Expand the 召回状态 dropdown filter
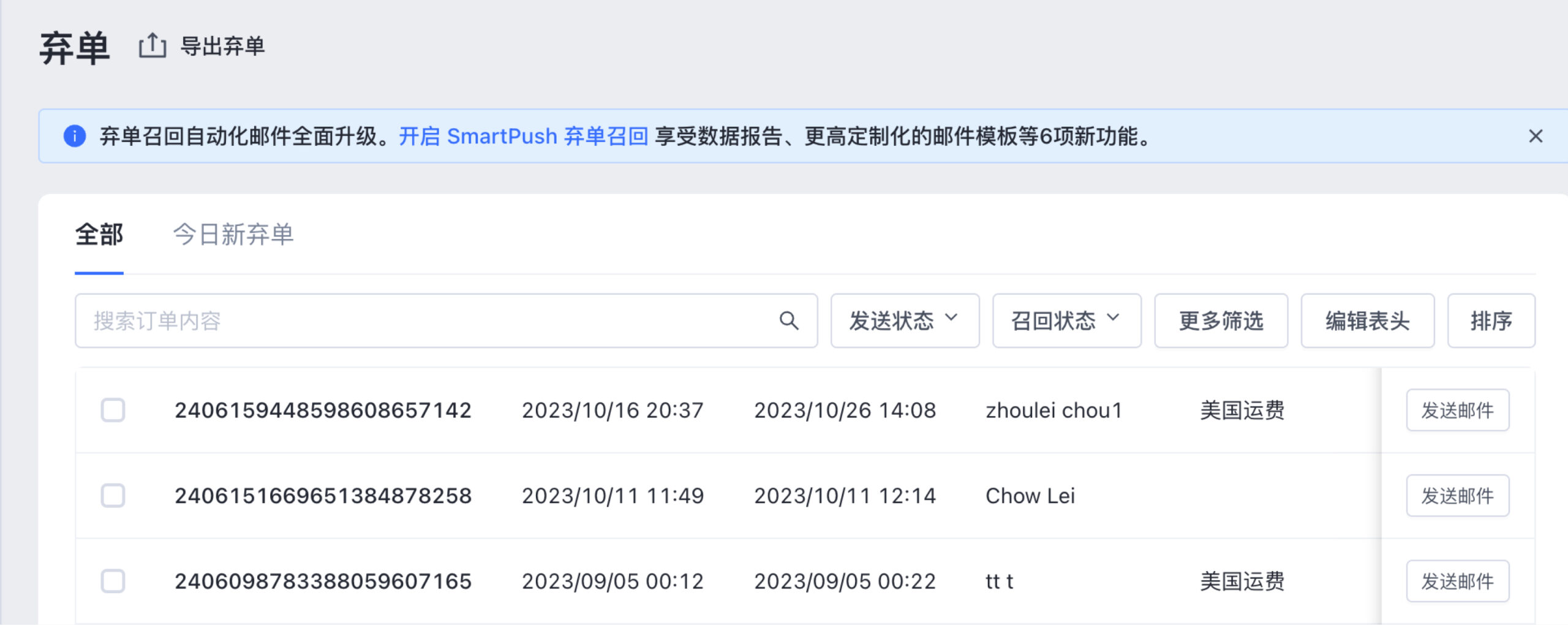The image size is (1568, 625). (x=1066, y=320)
